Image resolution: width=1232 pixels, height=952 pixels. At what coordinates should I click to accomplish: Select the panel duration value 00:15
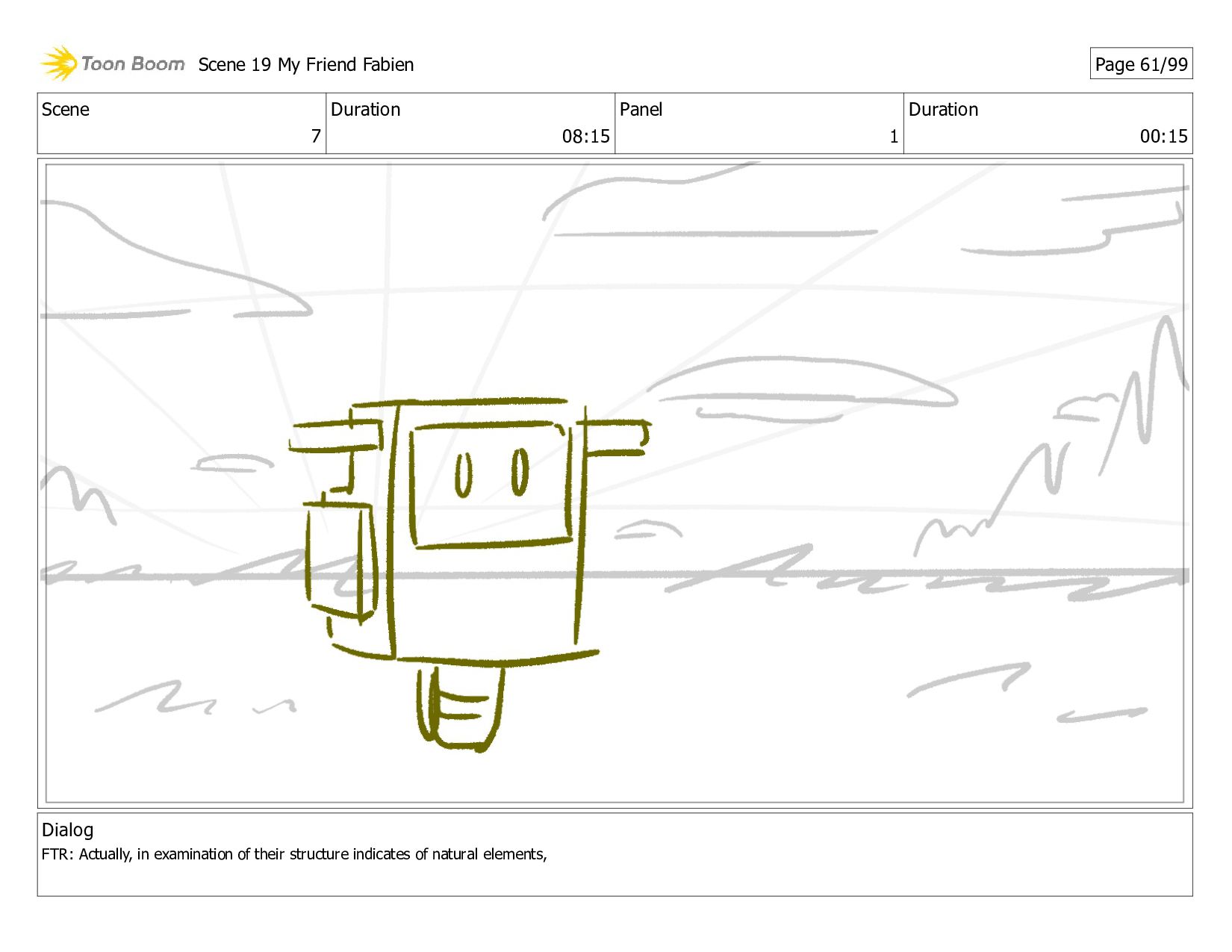click(1163, 137)
